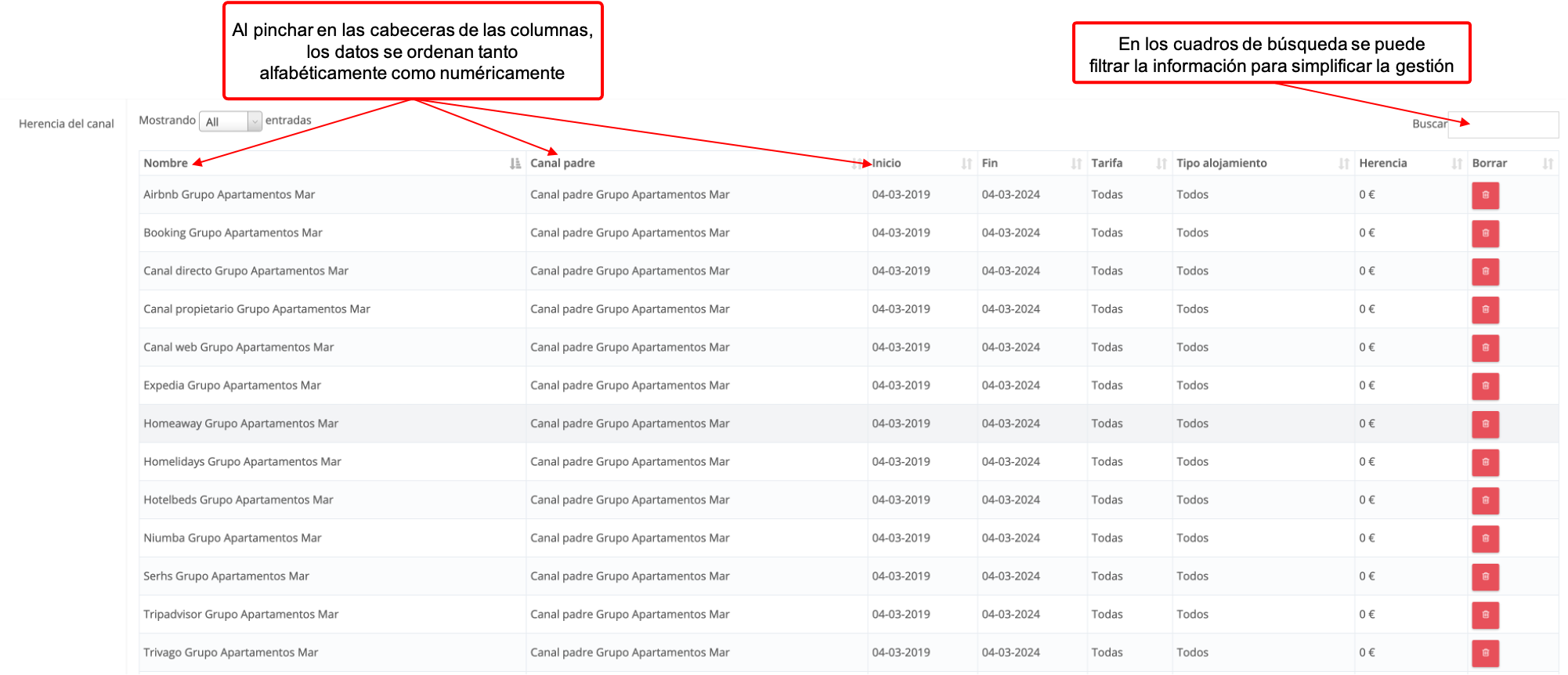
Task: Click trash icon for Canal directo row
Action: (1485, 272)
